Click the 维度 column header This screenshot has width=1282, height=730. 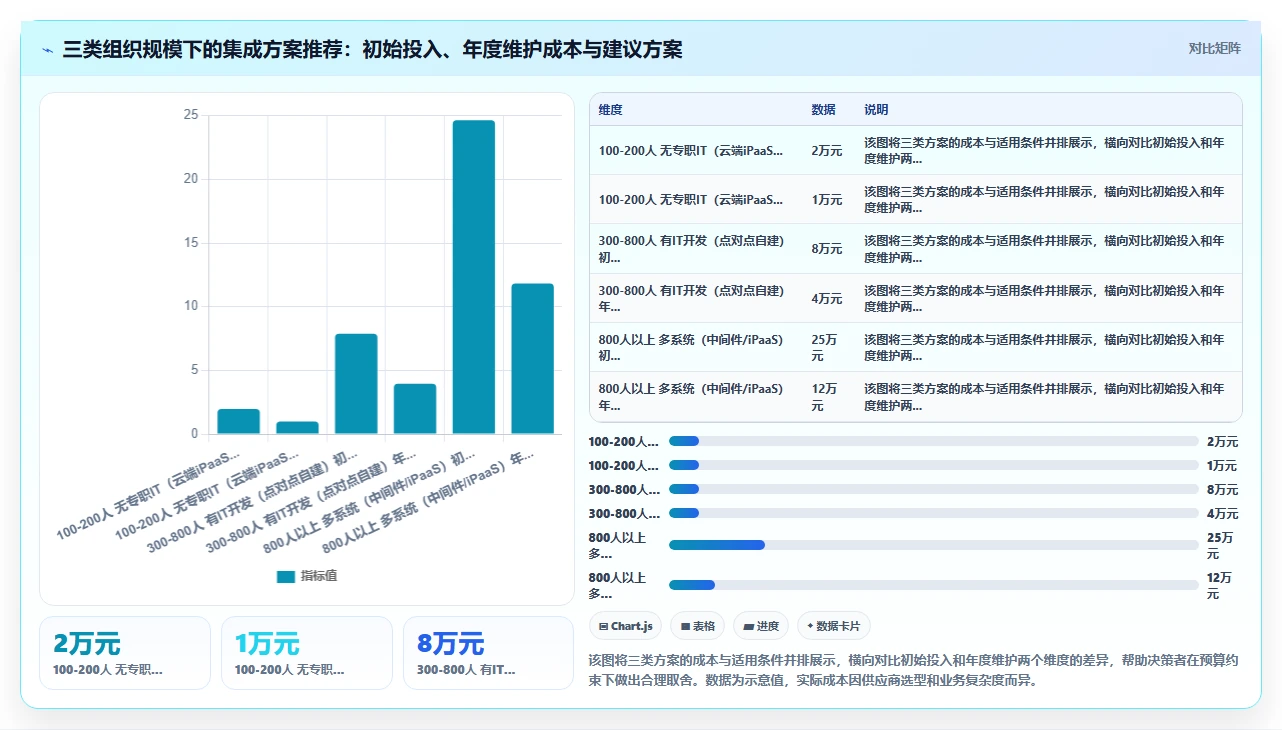[x=610, y=110]
